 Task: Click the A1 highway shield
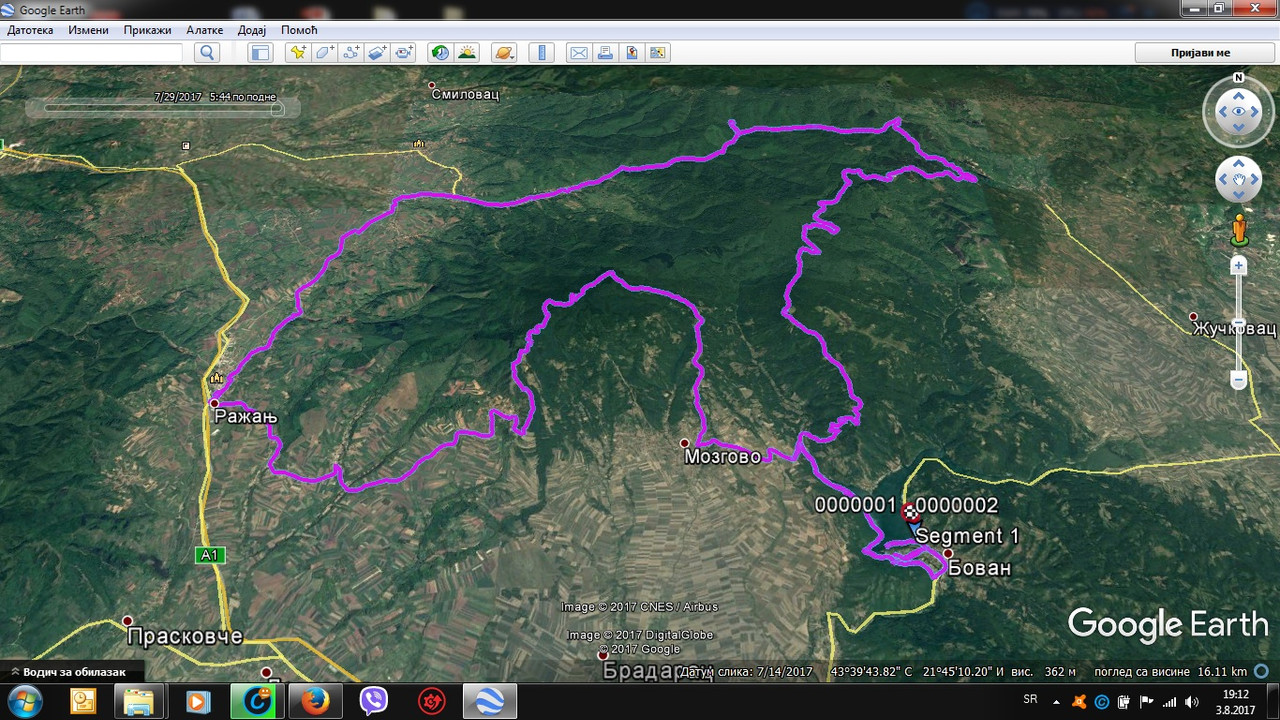pyautogui.click(x=210, y=555)
